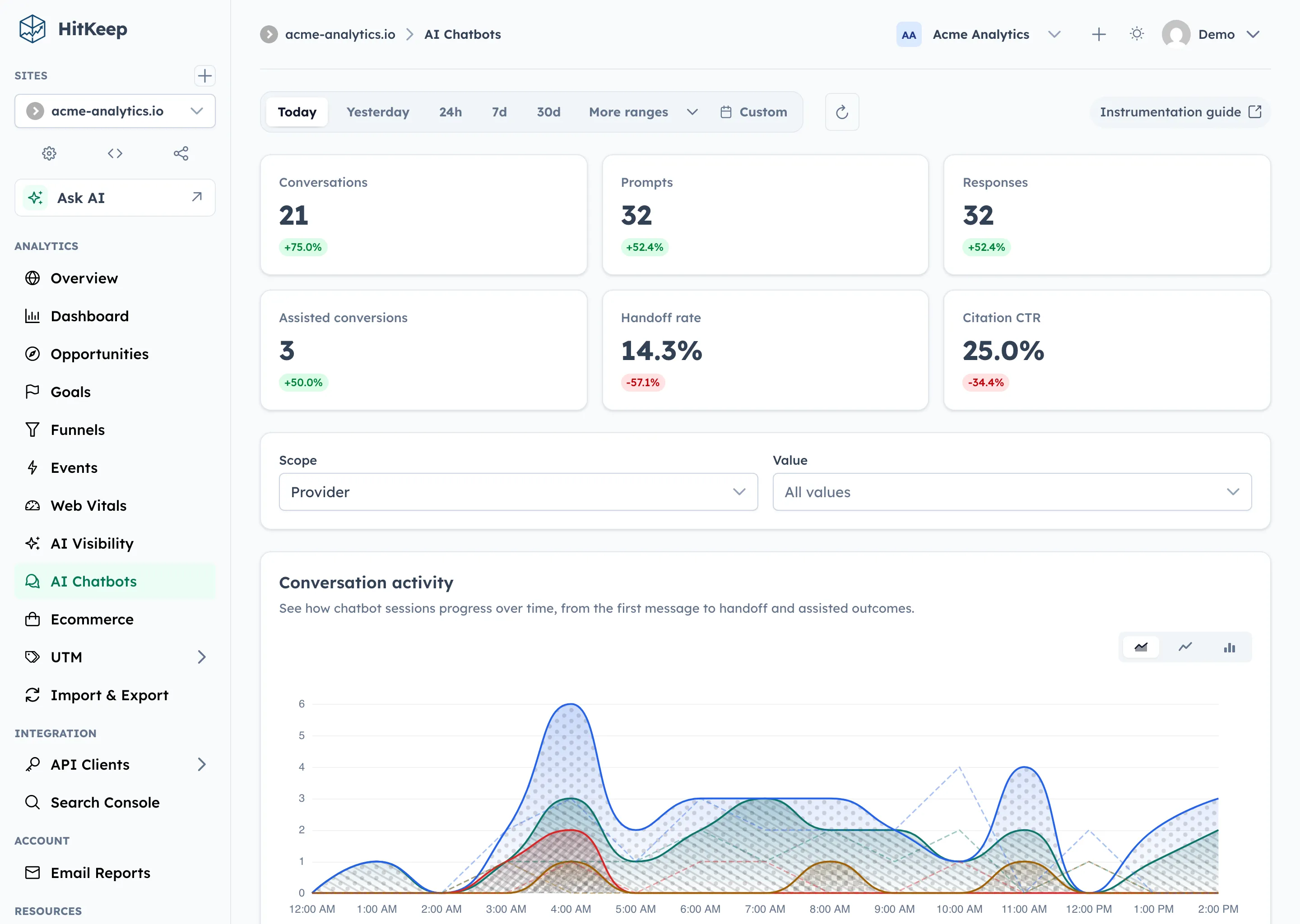Click the Goals flag icon
This screenshot has height=924, width=1300.
click(32, 392)
